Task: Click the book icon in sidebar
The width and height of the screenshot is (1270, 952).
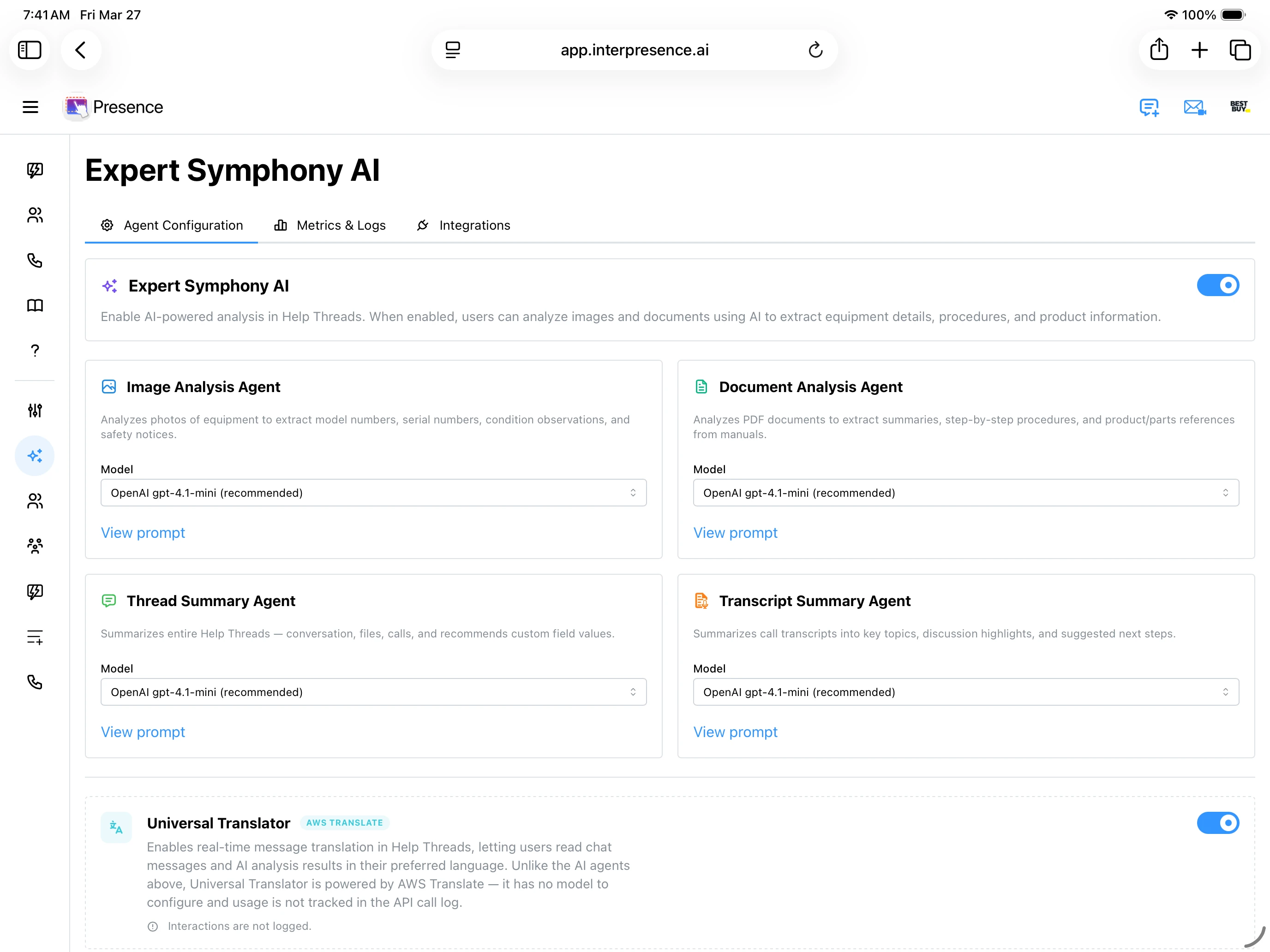Action: (35, 305)
